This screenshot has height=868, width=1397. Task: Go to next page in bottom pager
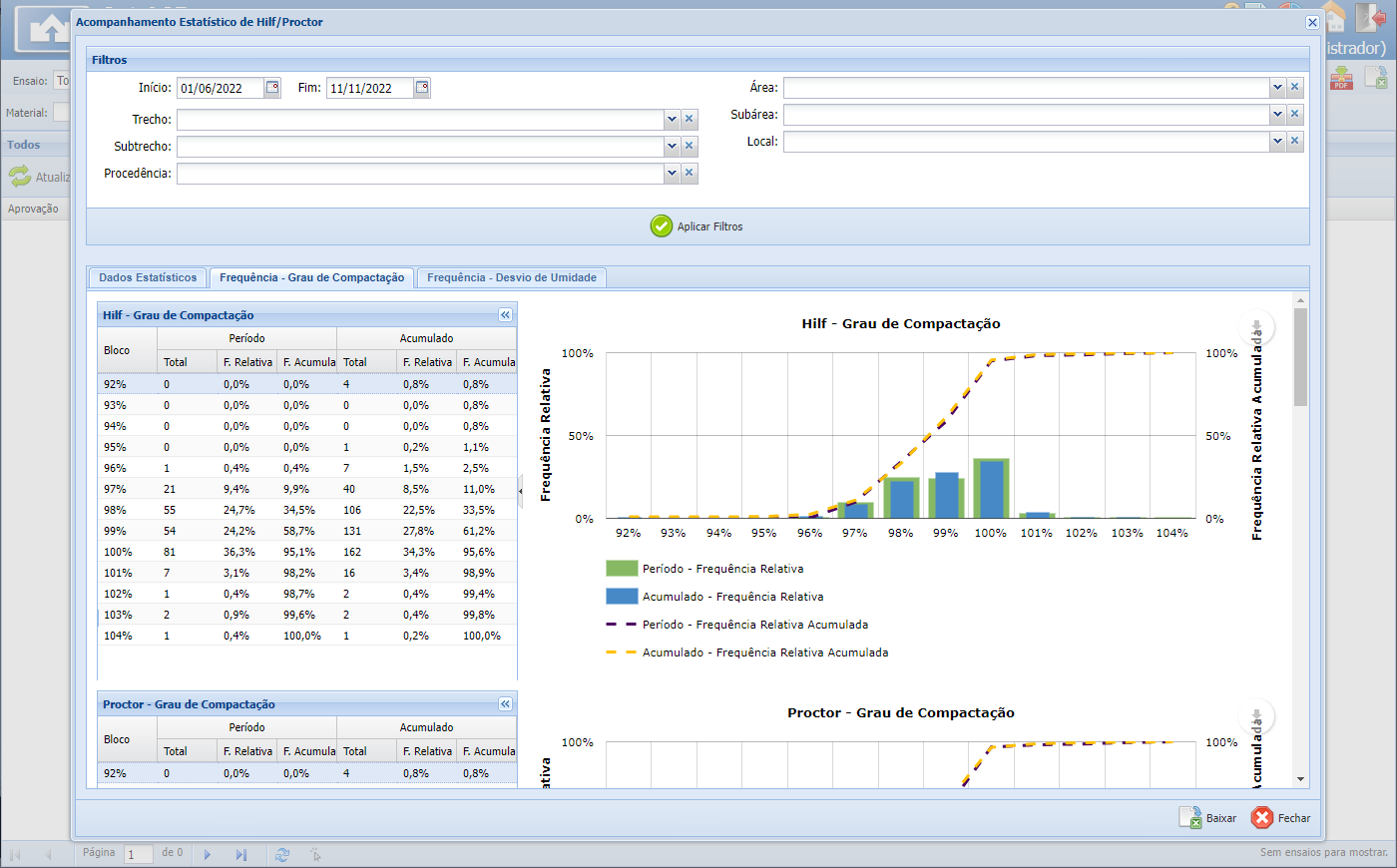(x=208, y=855)
